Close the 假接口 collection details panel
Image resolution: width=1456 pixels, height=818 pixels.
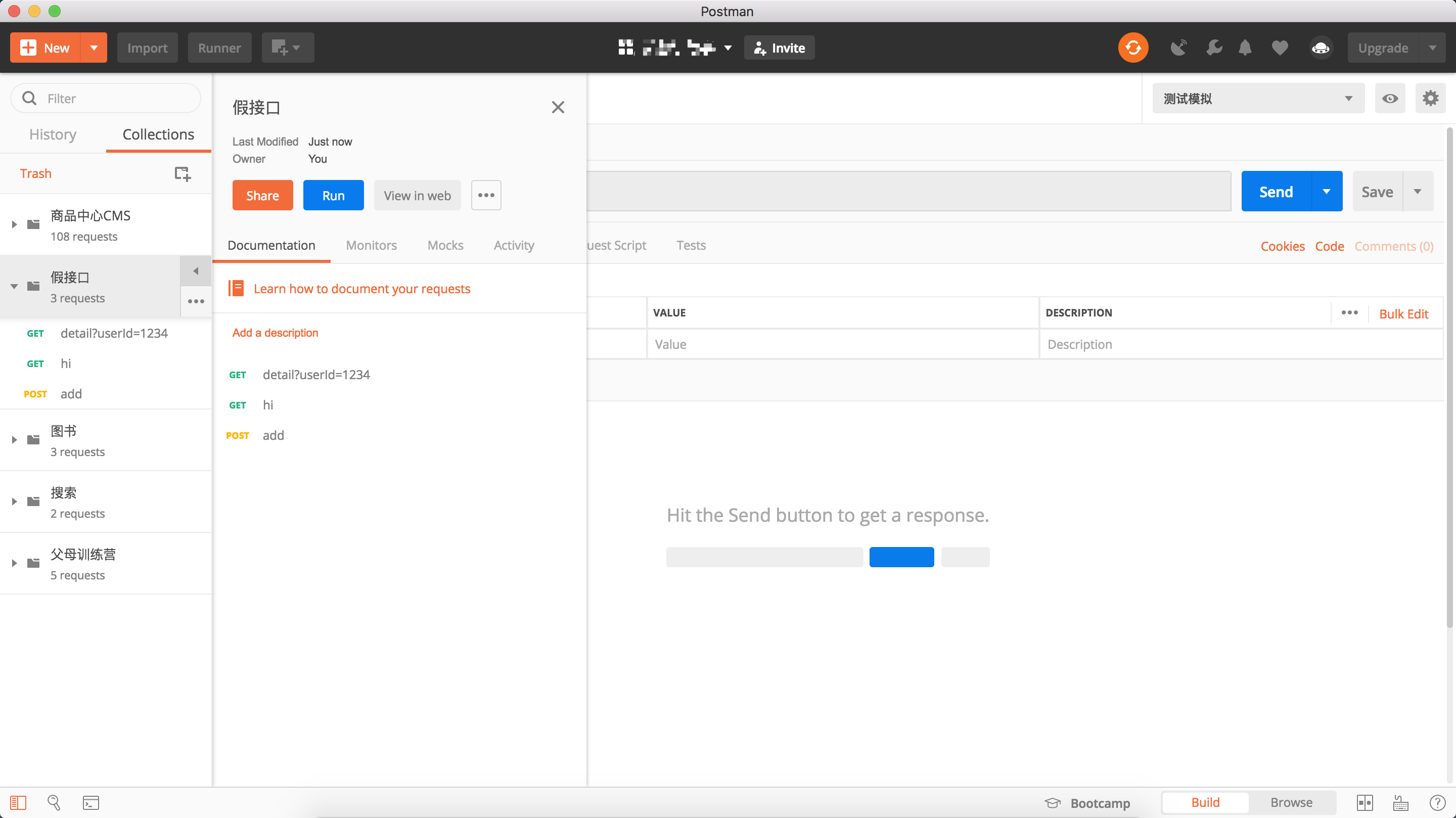coord(558,107)
